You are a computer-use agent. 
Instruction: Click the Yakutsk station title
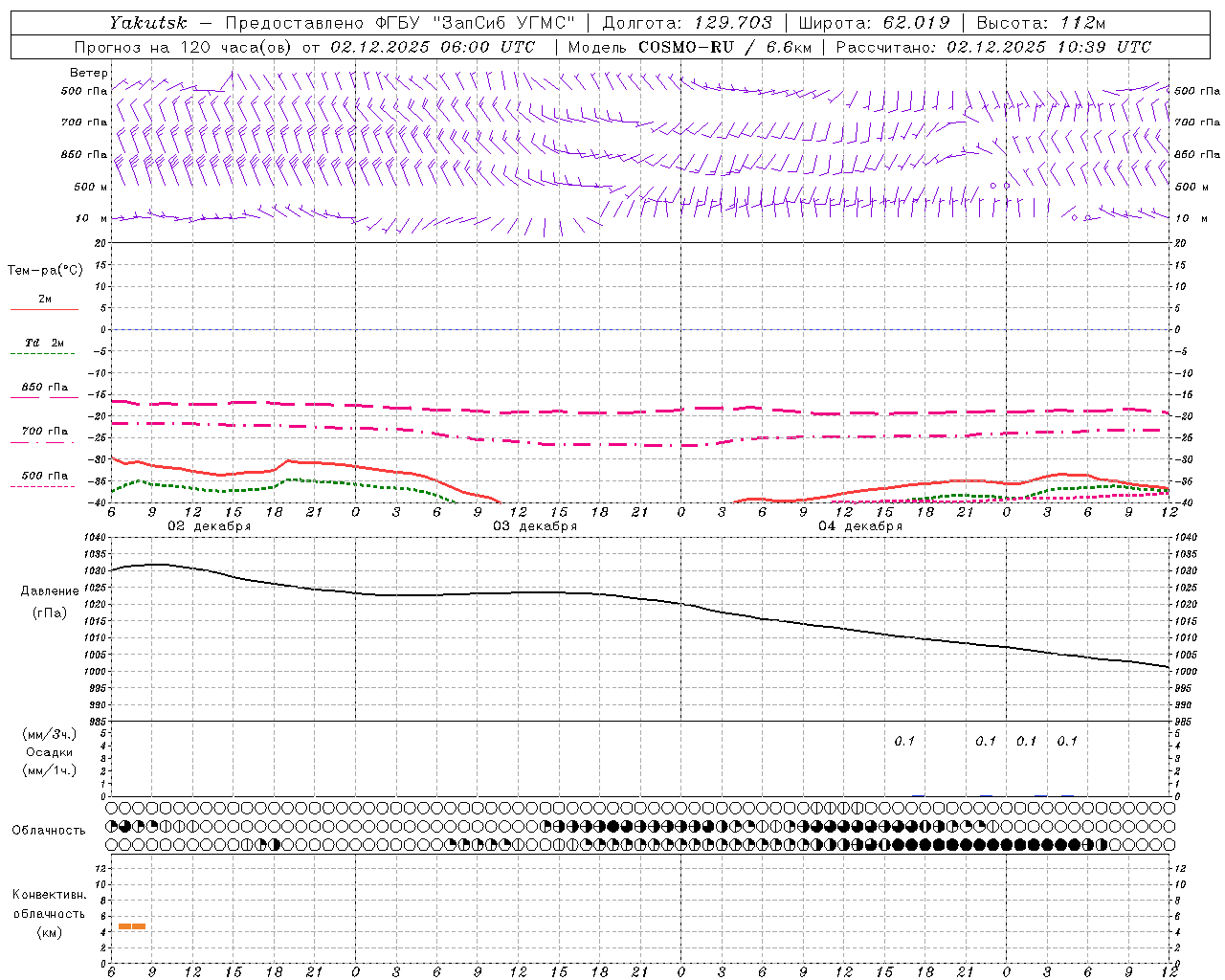tap(147, 22)
